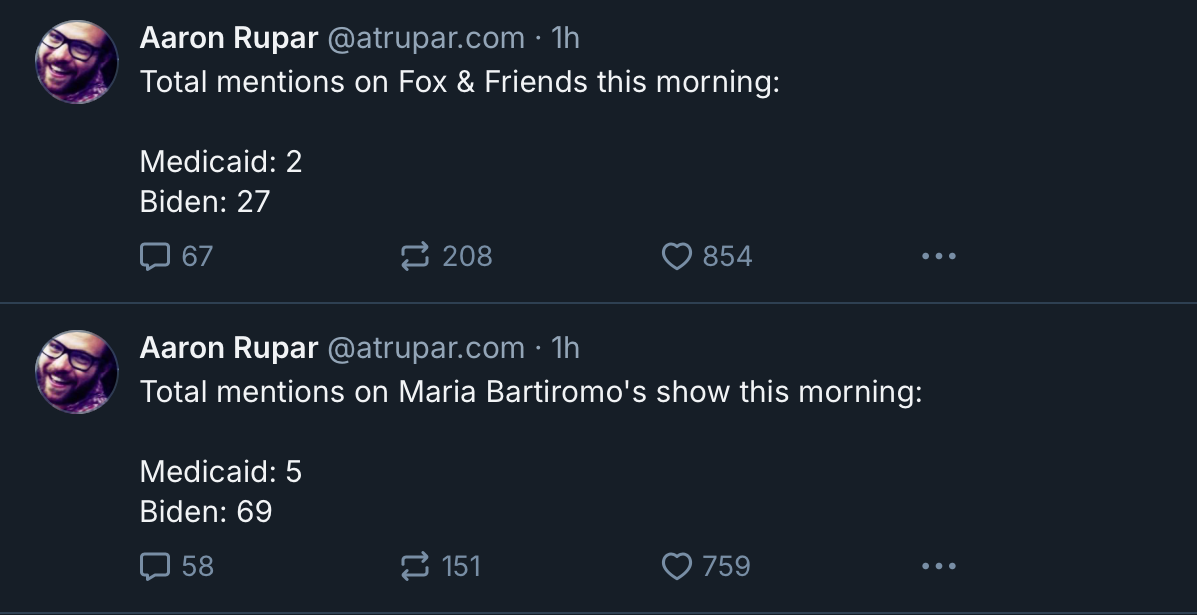Open Aaron Rupar's avatar on second post
The height and width of the screenshot is (615, 1197).
tap(77, 372)
